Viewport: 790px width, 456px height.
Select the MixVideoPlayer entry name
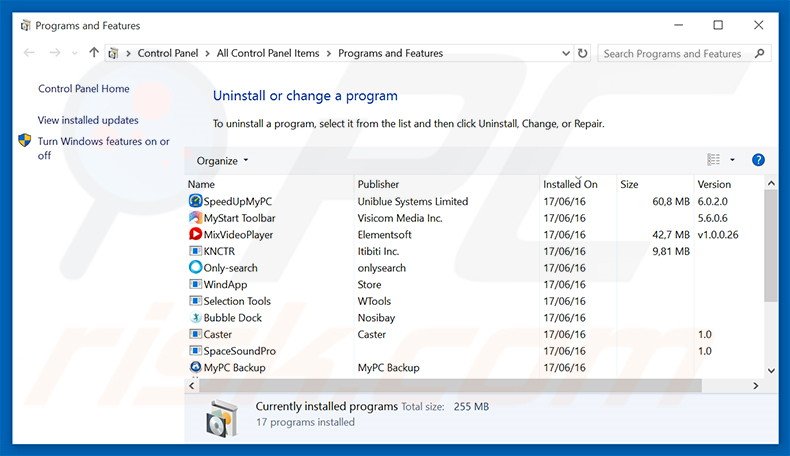238,235
